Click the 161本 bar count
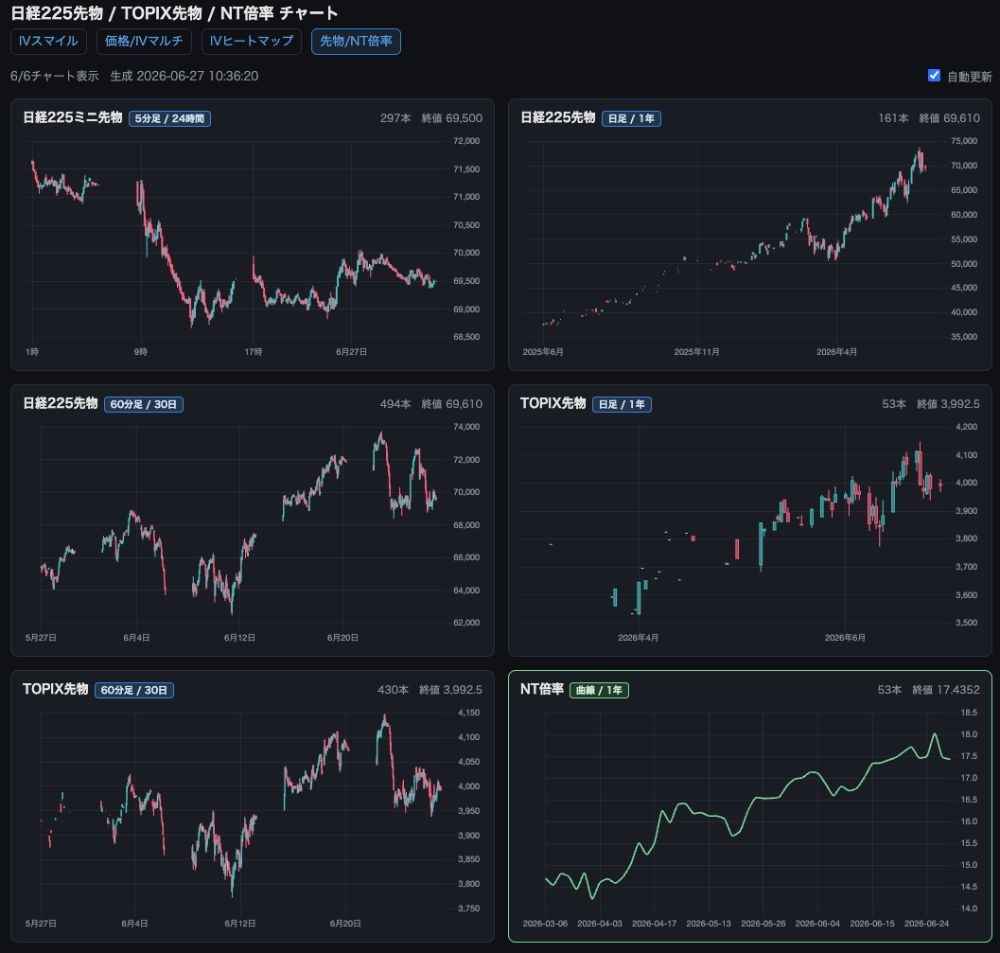The height and width of the screenshot is (953, 1000). [x=893, y=119]
